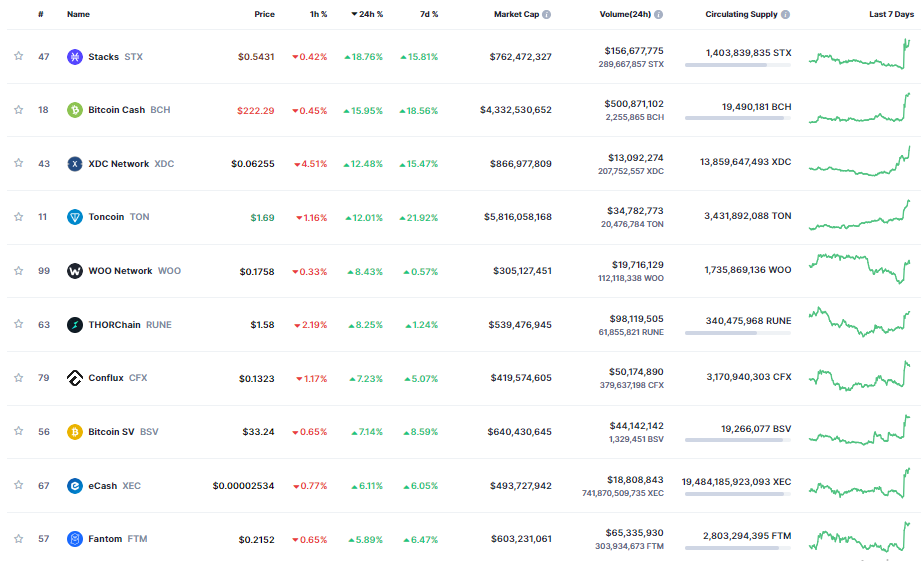This screenshot has width=922, height=561.
Task: Show the Circulating Supply info icon
Action: [785, 15]
